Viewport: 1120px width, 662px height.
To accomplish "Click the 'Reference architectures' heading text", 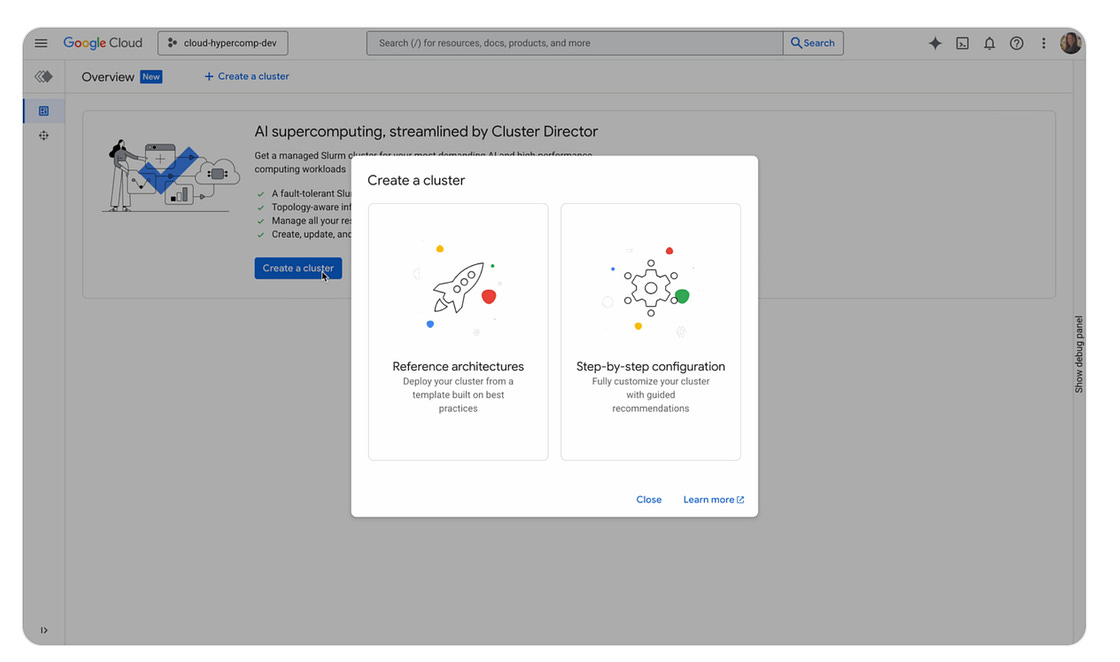I will pos(458,366).
